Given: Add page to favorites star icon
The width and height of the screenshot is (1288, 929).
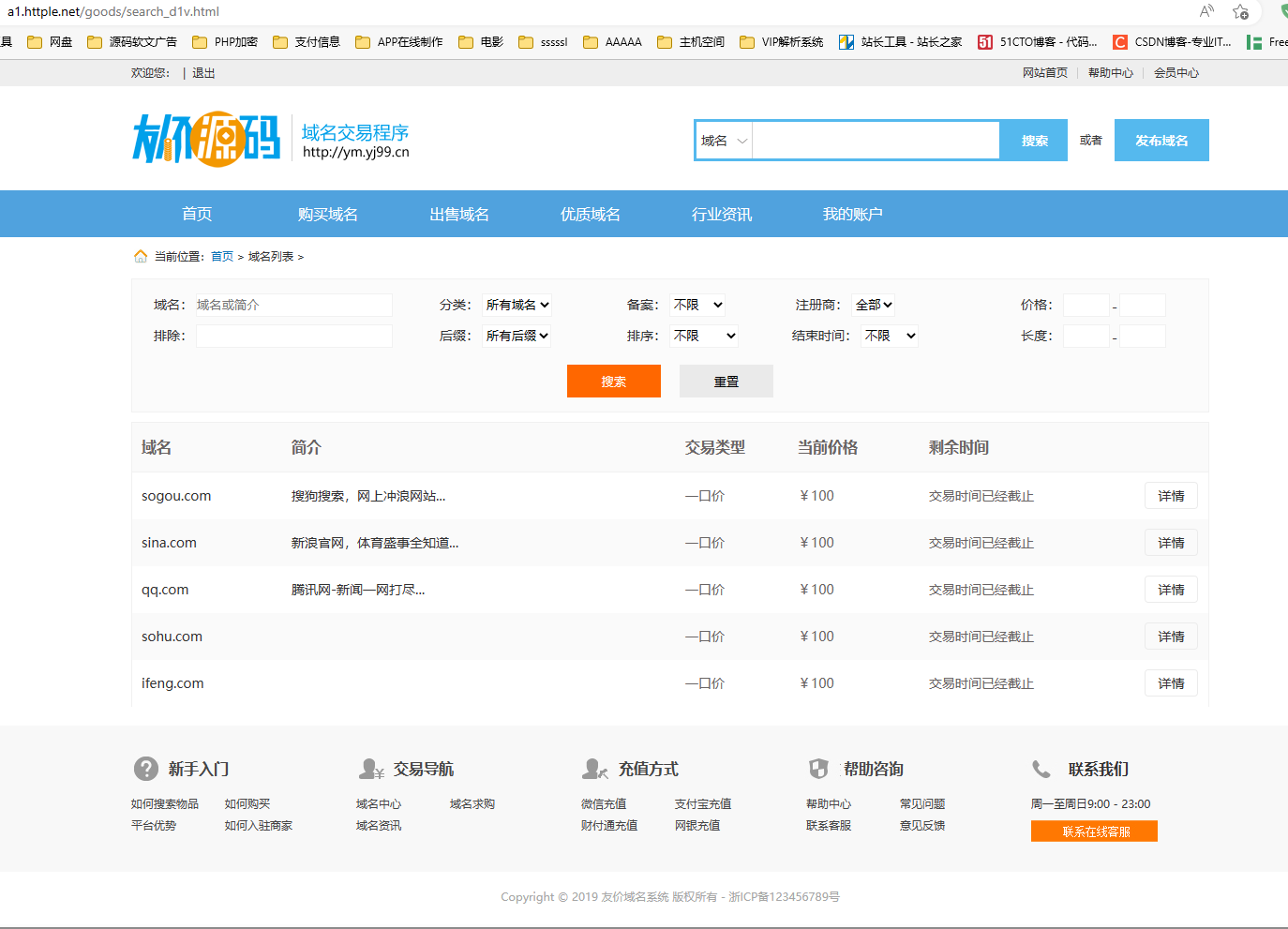Looking at the screenshot, I should coord(1240,11).
